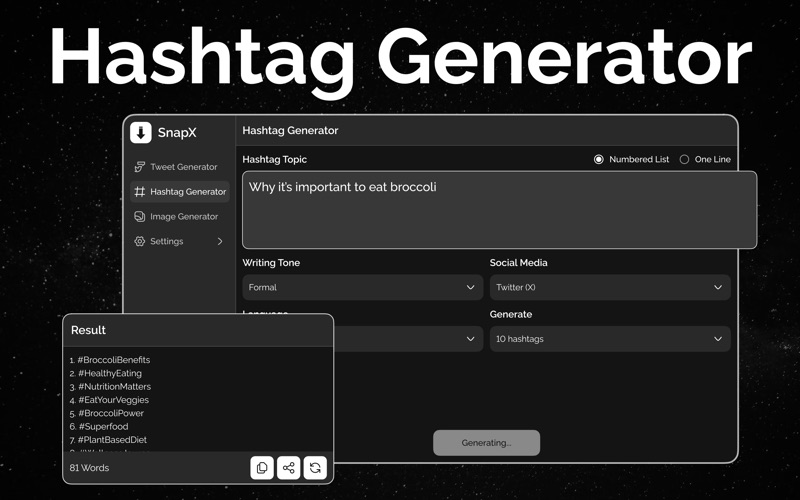The height and width of the screenshot is (500, 800).
Task: Open the Social Media dropdown showing Twitter (X)
Action: [x=610, y=287]
